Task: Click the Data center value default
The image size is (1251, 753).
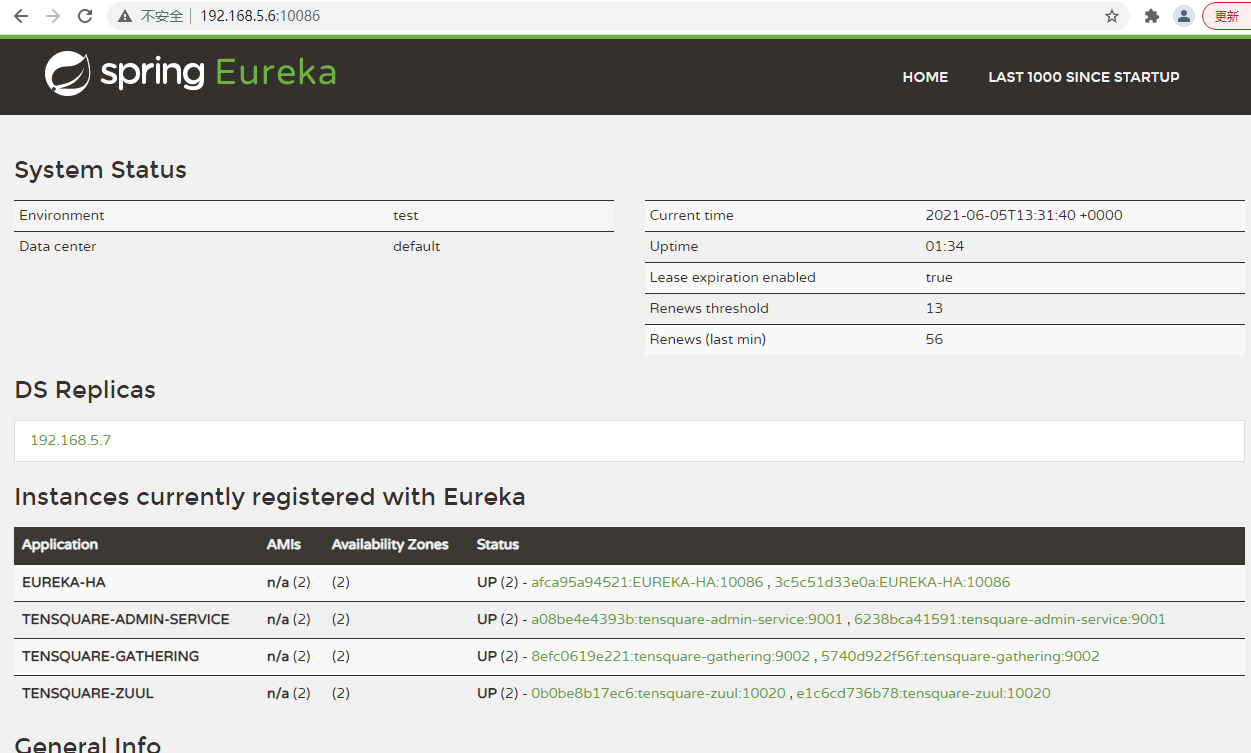Action: point(417,246)
